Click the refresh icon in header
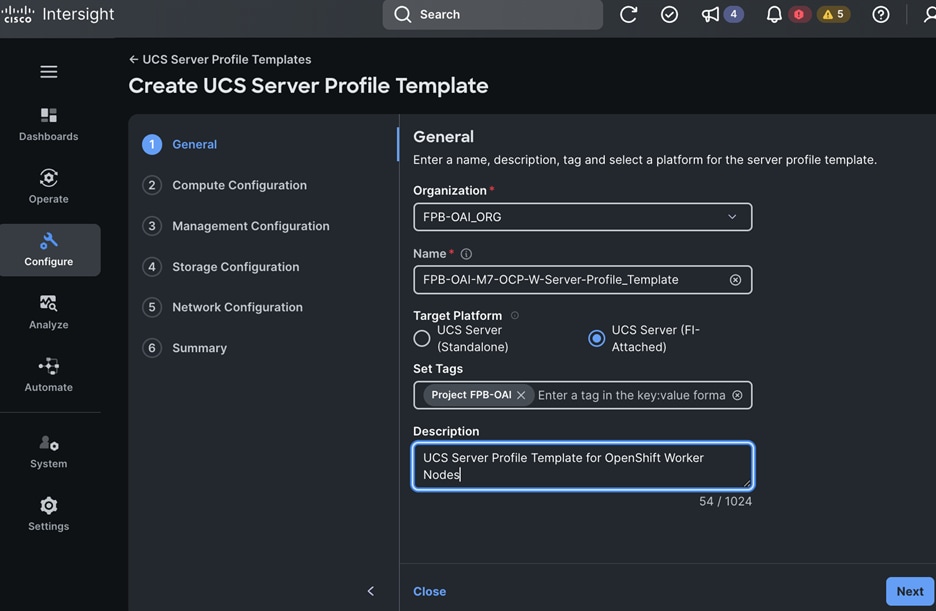 [628, 14]
